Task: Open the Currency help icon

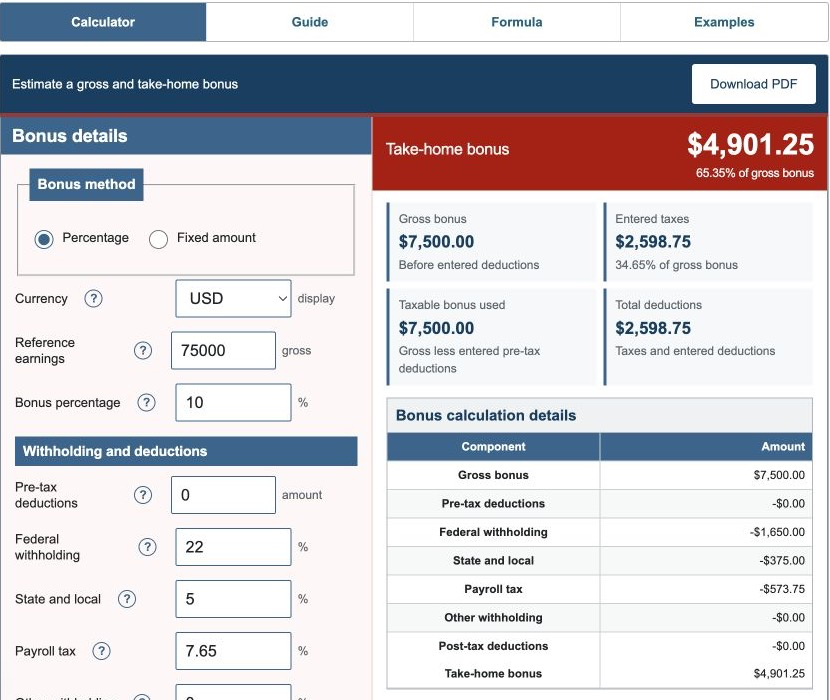Action: tap(93, 299)
